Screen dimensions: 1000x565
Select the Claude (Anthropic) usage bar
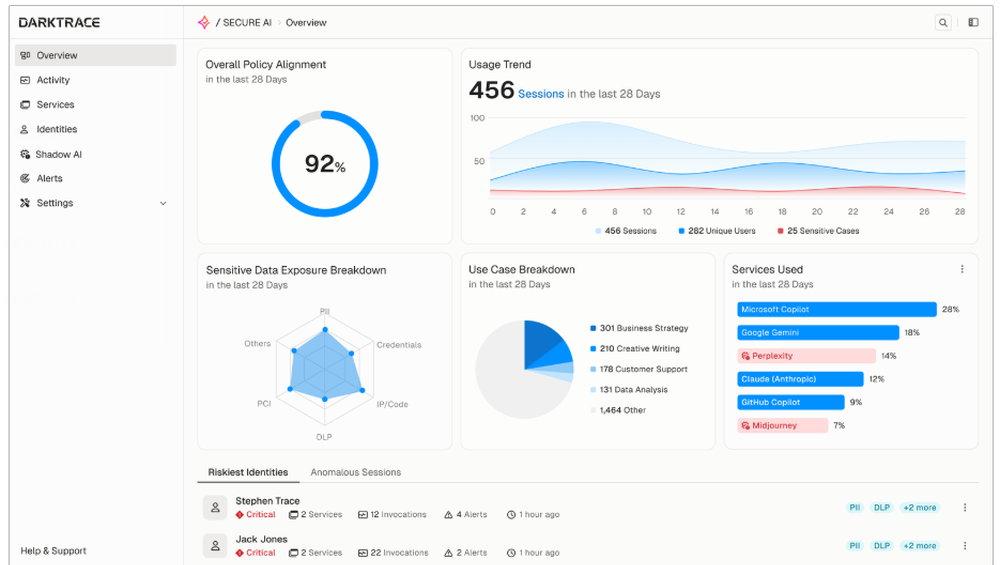coord(800,379)
